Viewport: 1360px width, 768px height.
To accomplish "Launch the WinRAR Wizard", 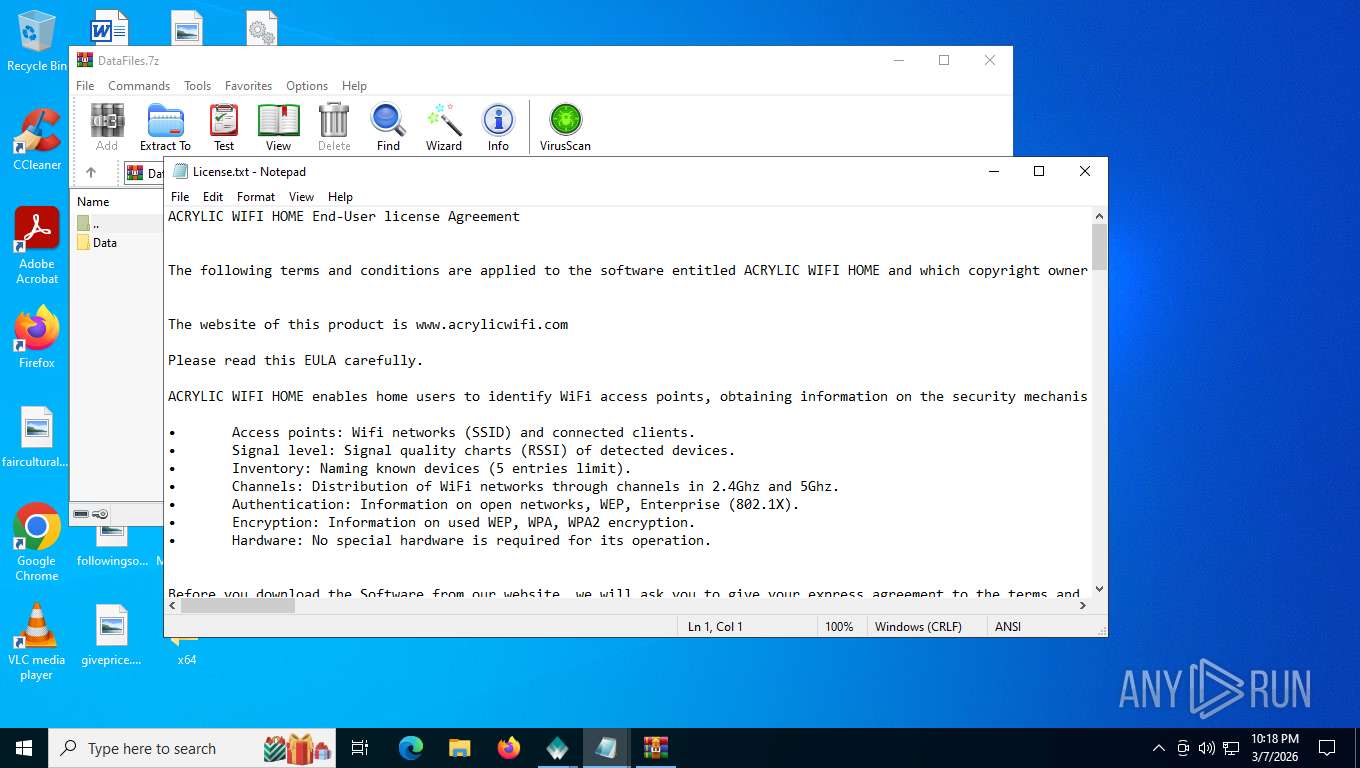I will [444, 127].
